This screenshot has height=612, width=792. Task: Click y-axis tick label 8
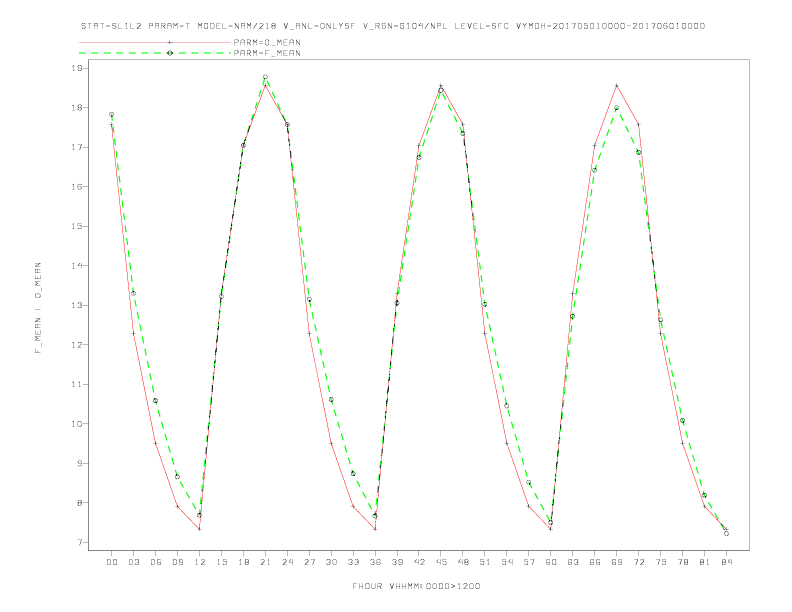[x=80, y=503]
